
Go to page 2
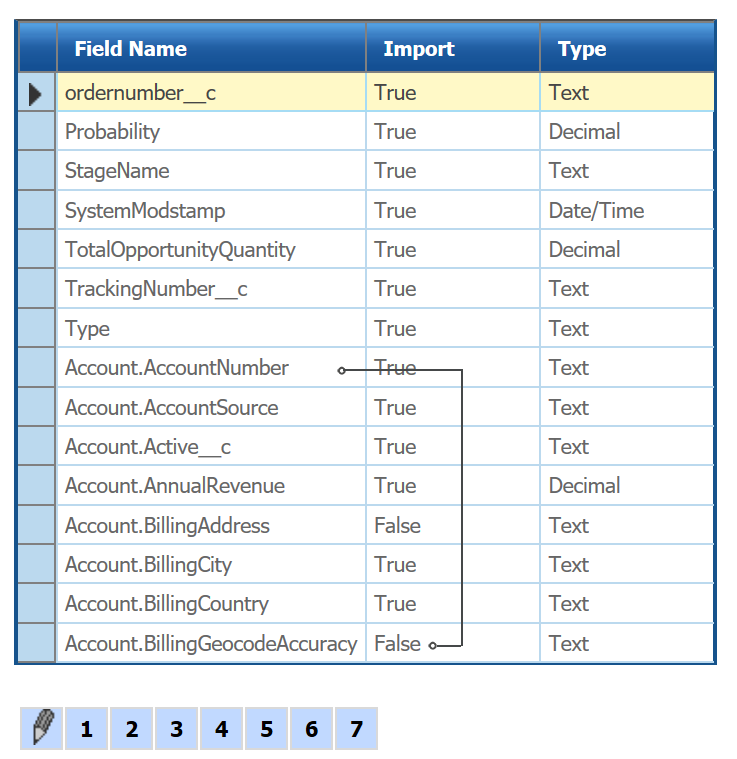[x=131, y=729]
